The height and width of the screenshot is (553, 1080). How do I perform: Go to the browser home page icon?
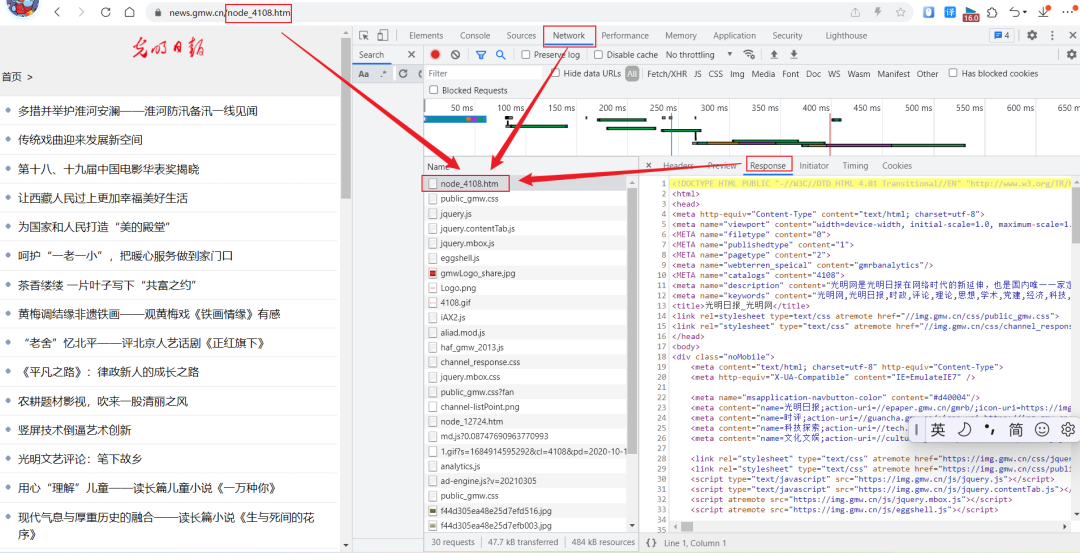[x=129, y=12]
